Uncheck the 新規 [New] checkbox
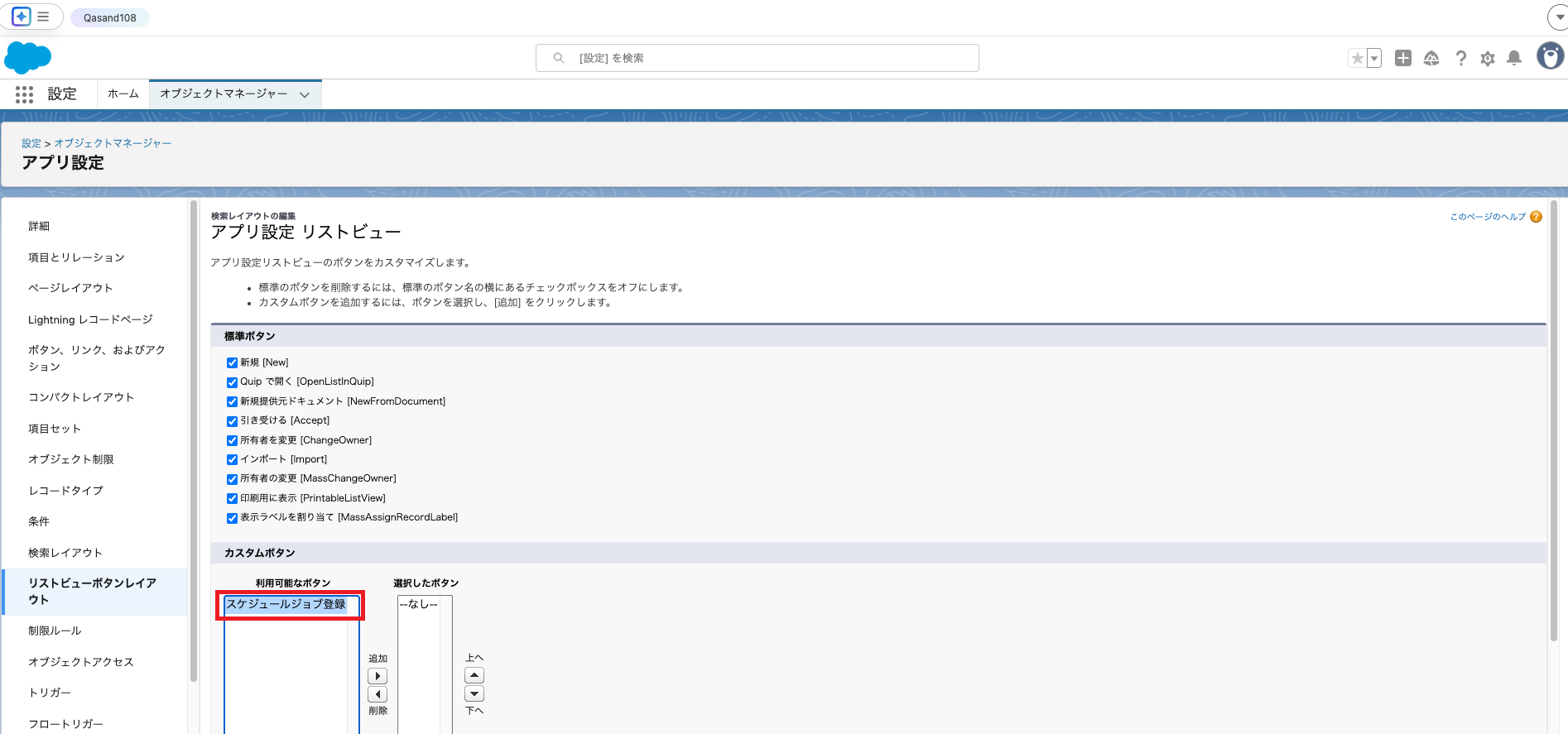This screenshot has height=734, width=1568. click(x=232, y=362)
